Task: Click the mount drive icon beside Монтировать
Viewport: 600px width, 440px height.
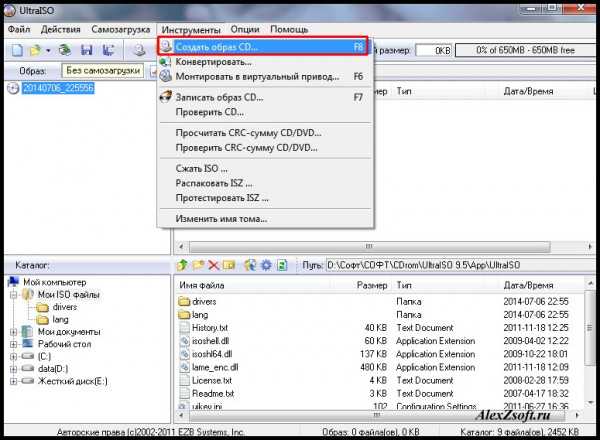Action: [x=165, y=76]
